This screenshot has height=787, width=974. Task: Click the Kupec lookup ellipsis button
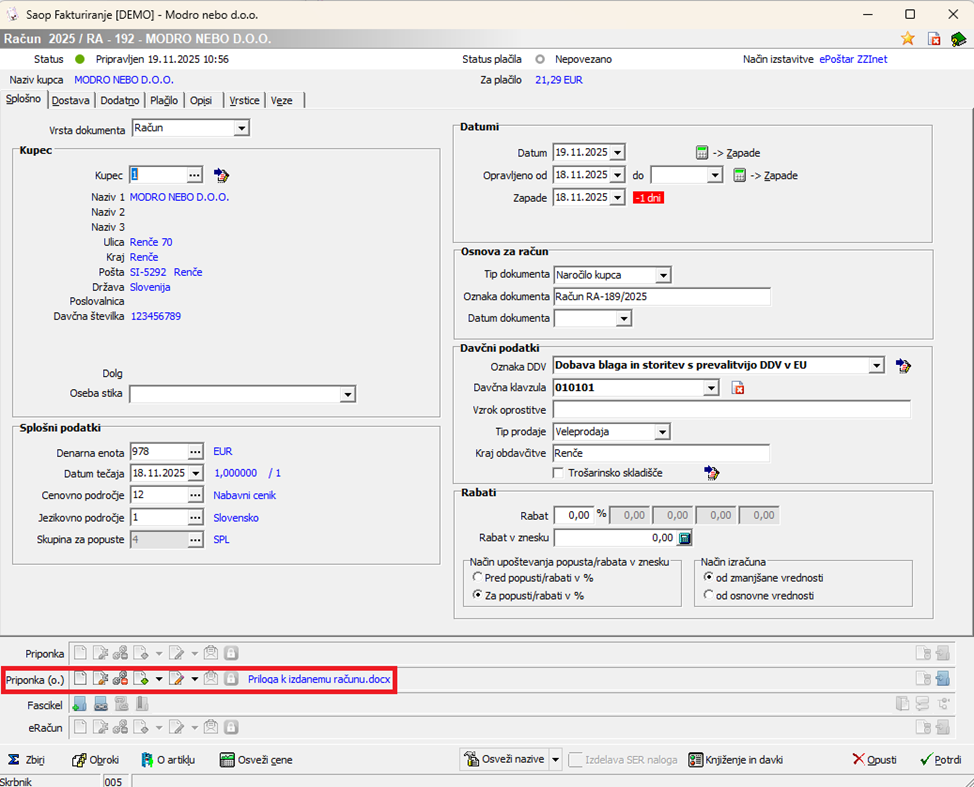[194, 175]
